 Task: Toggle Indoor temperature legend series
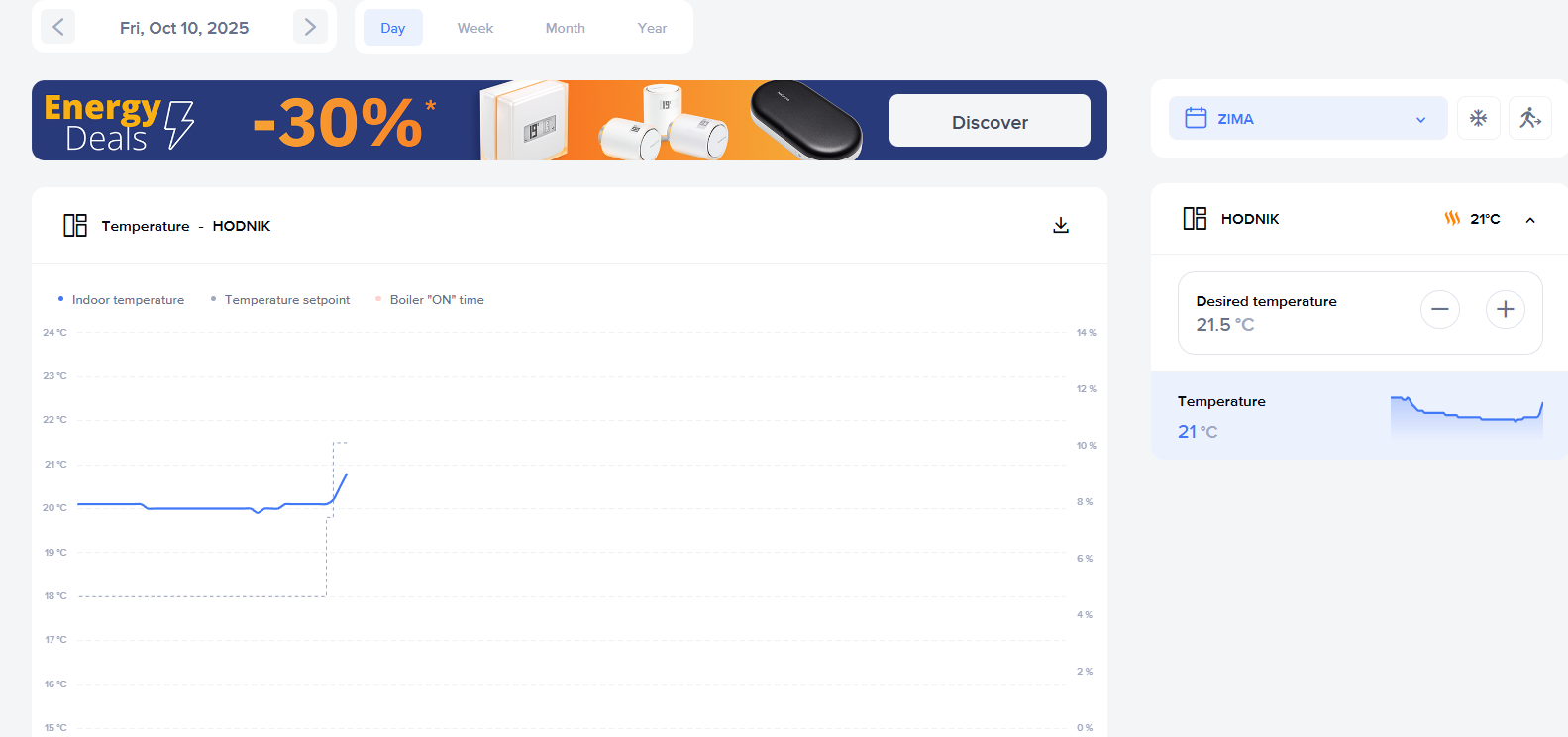(121, 299)
